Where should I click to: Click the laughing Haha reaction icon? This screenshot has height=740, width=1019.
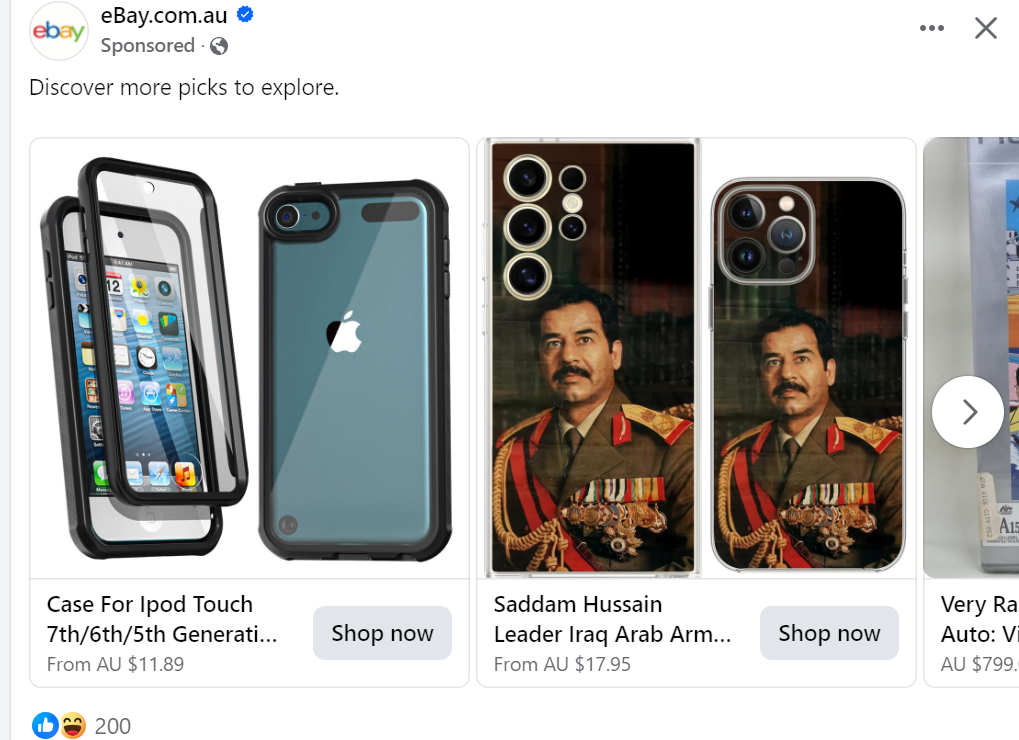pos(73,725)
